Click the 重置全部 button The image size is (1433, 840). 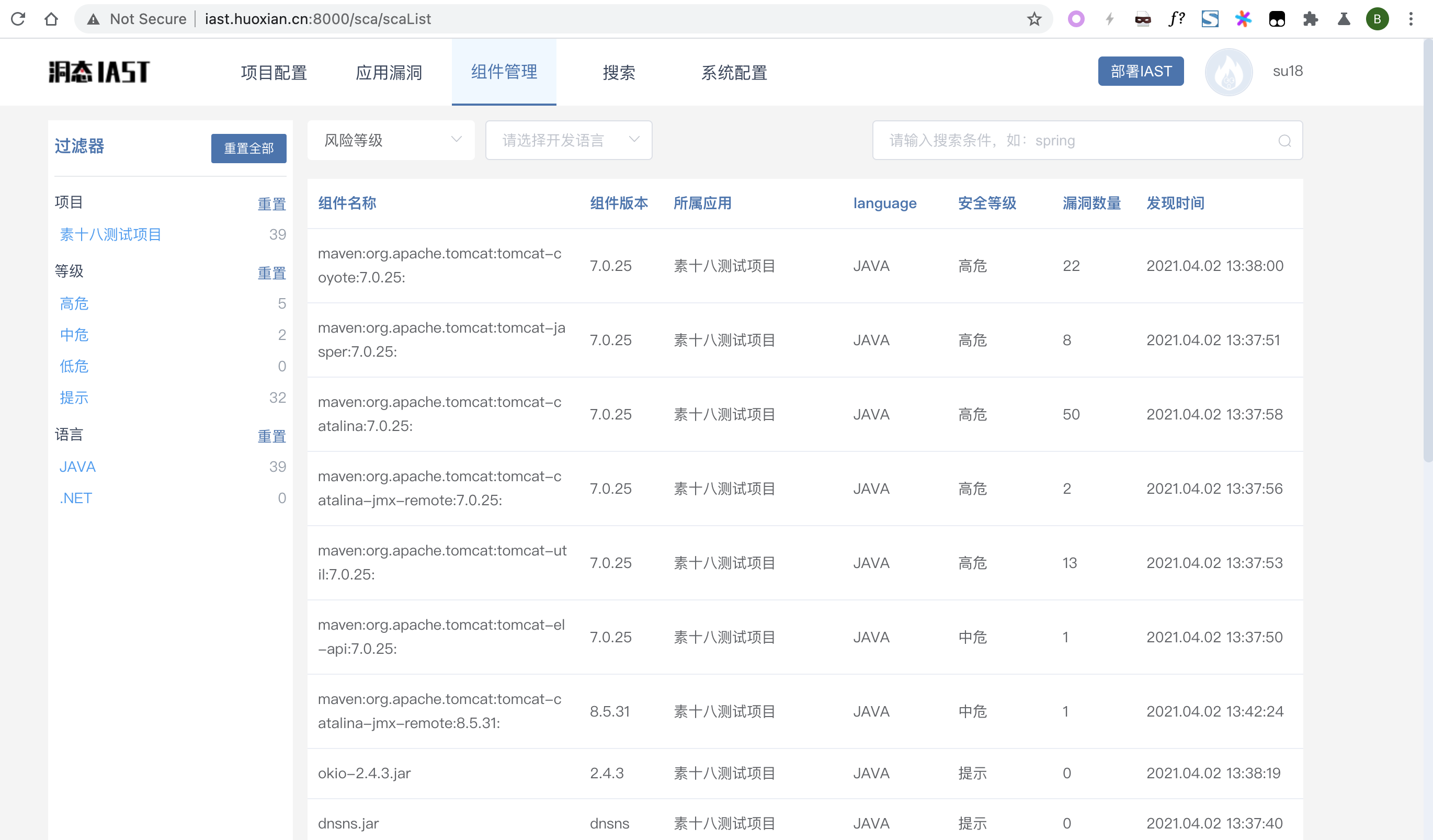pos(248,149)
